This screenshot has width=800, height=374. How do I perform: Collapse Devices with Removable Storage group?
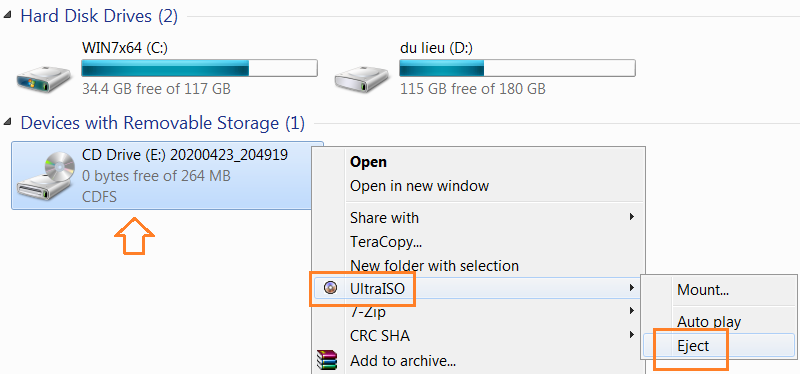click(7, 122)
